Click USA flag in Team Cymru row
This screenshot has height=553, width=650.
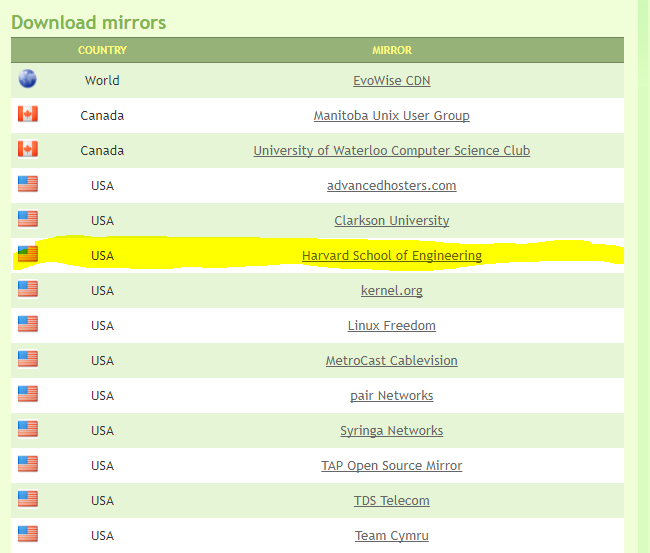(x=28, y=534)
